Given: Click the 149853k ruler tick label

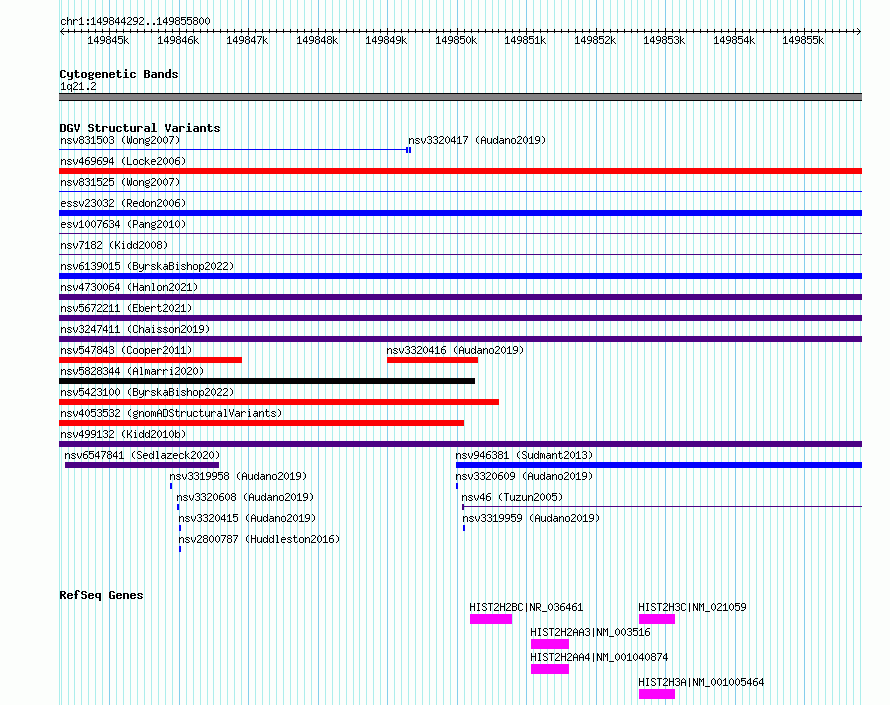Looking at the screenshot, I should coord(664,40).
